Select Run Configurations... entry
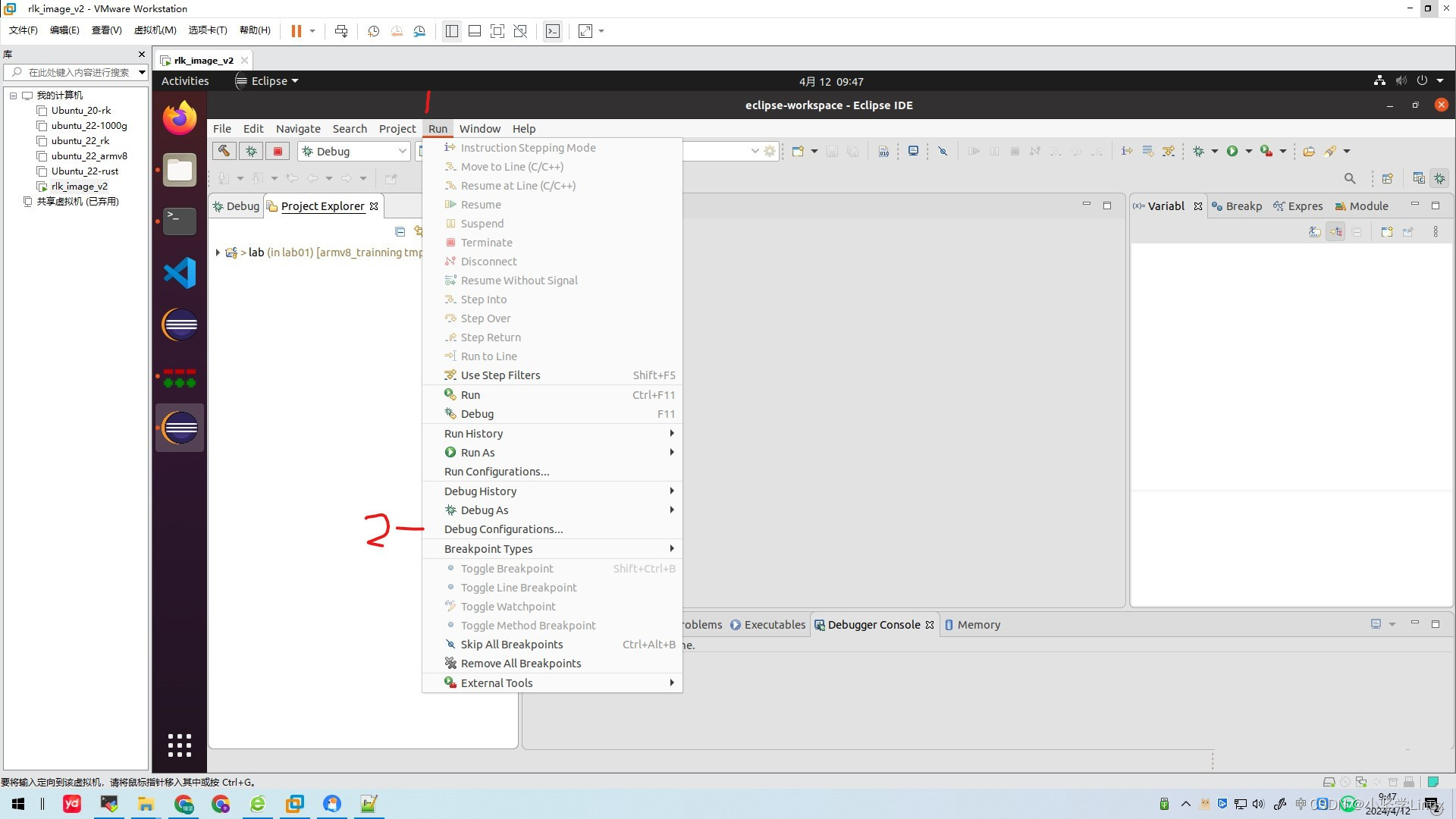 point(497,472)
